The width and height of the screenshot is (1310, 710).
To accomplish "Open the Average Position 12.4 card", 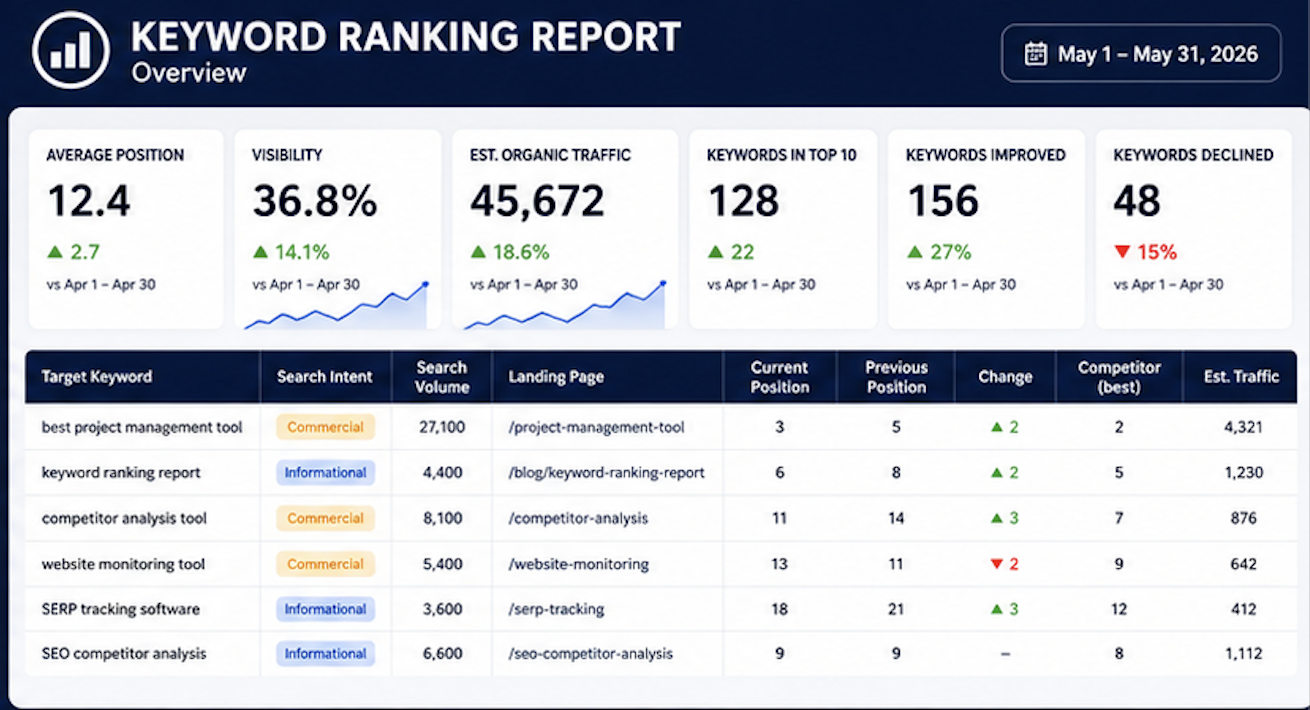I will tap(126, 229).
